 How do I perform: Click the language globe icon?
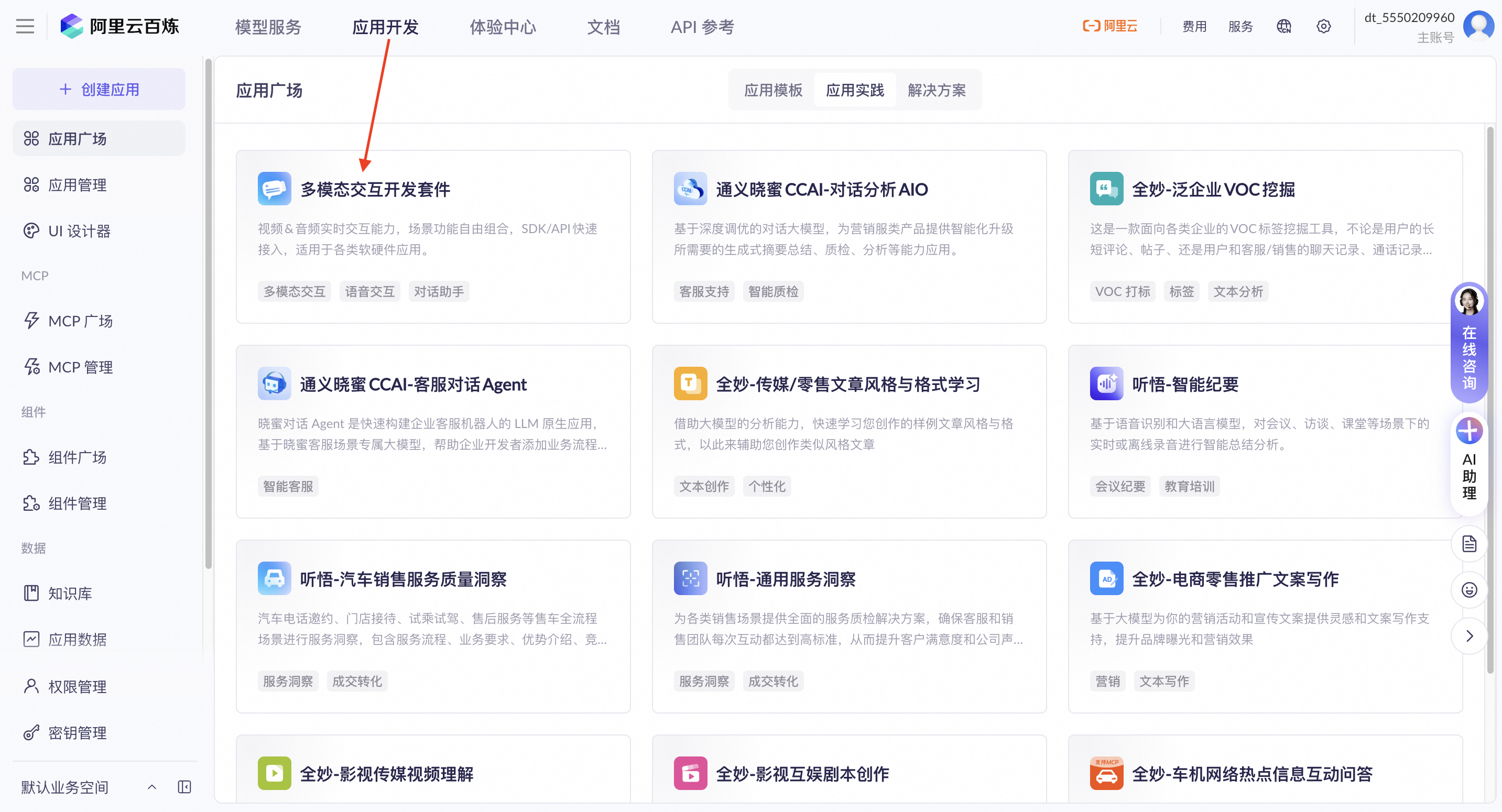pyautogui.click(x=1283, y=26)
